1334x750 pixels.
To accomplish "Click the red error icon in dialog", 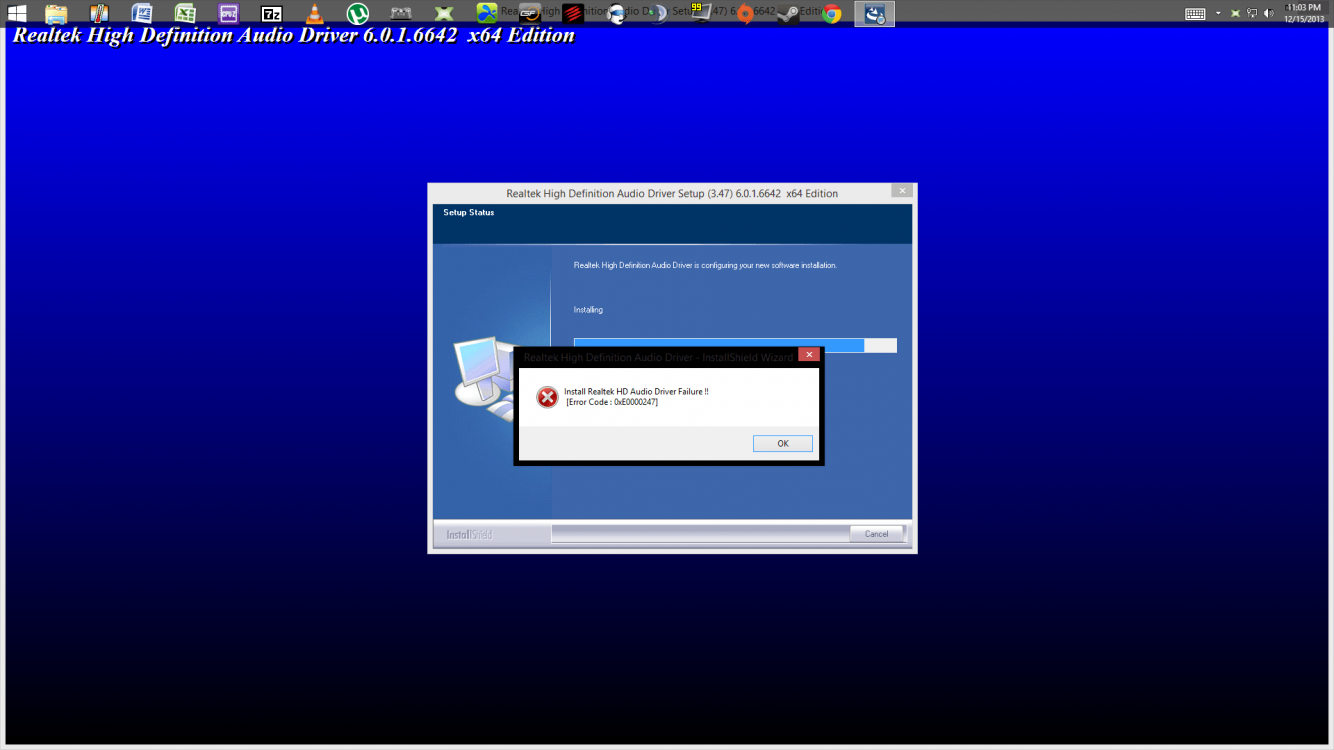I will 547,397.
